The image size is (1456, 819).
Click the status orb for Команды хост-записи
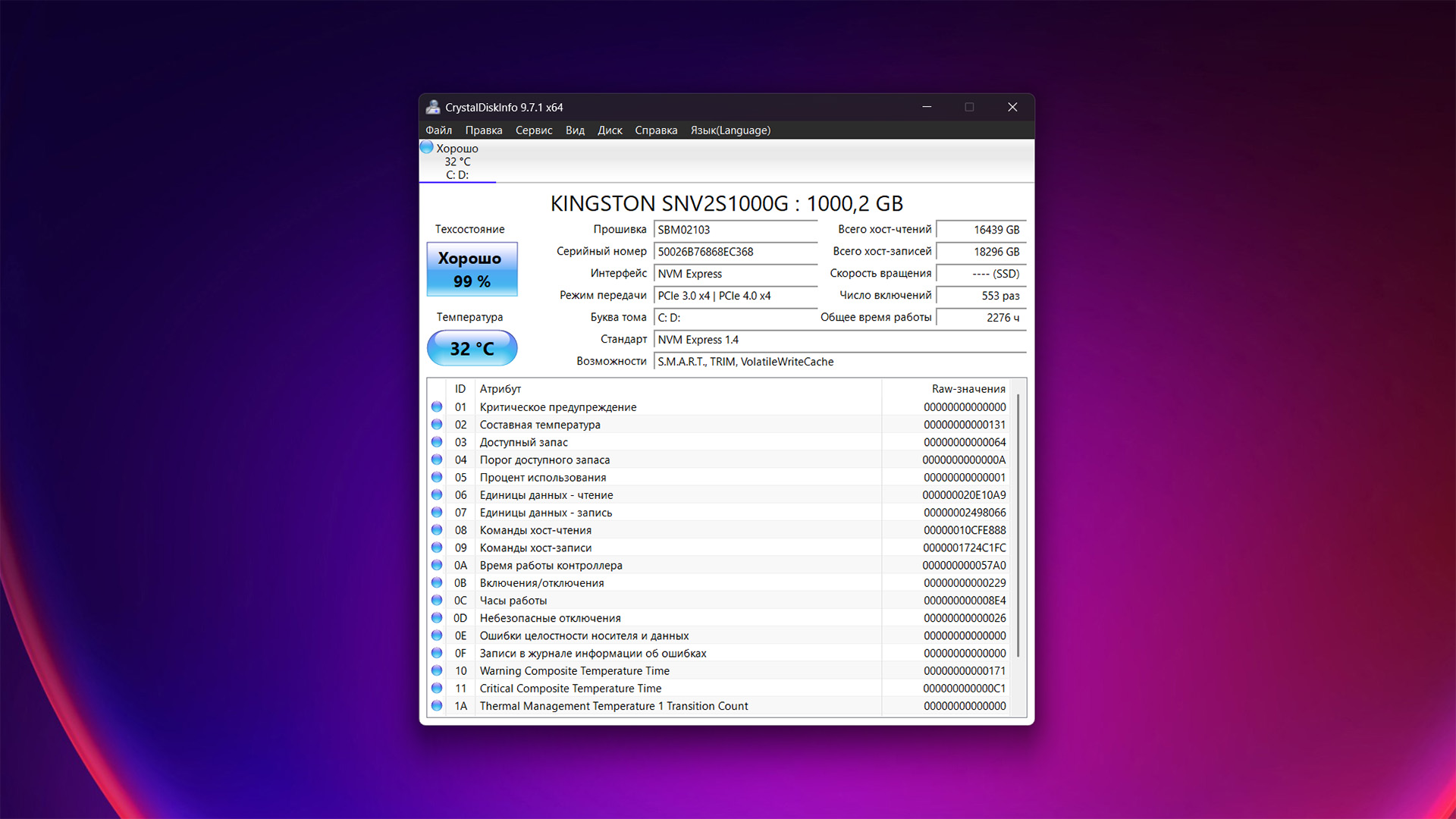[x=437, y=548]
